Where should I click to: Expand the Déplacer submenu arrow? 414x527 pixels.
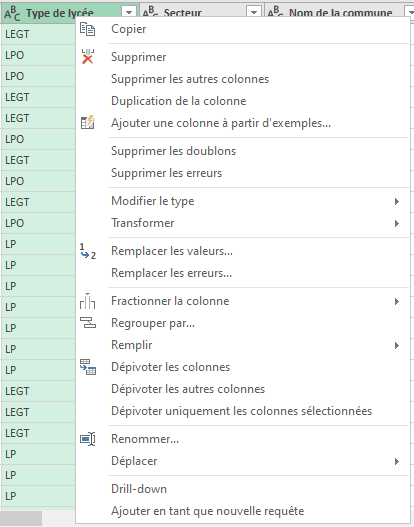coord(397,461)
